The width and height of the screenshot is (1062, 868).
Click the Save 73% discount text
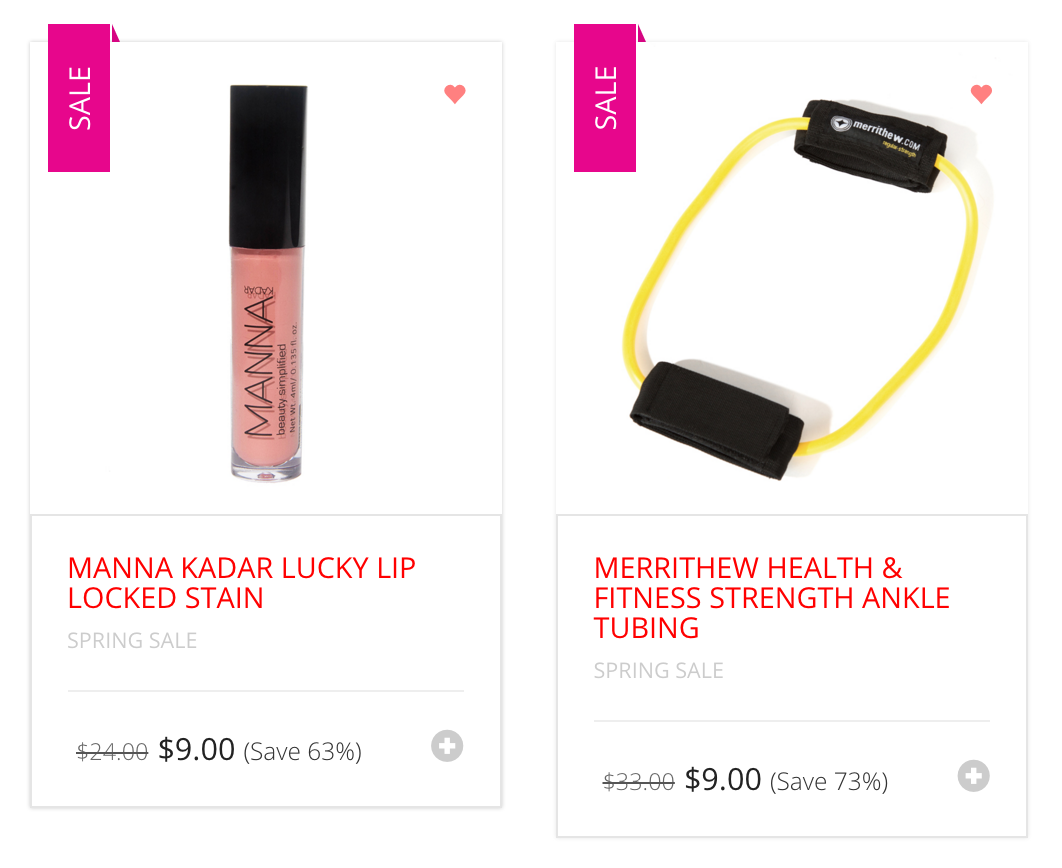pos(828,782)
